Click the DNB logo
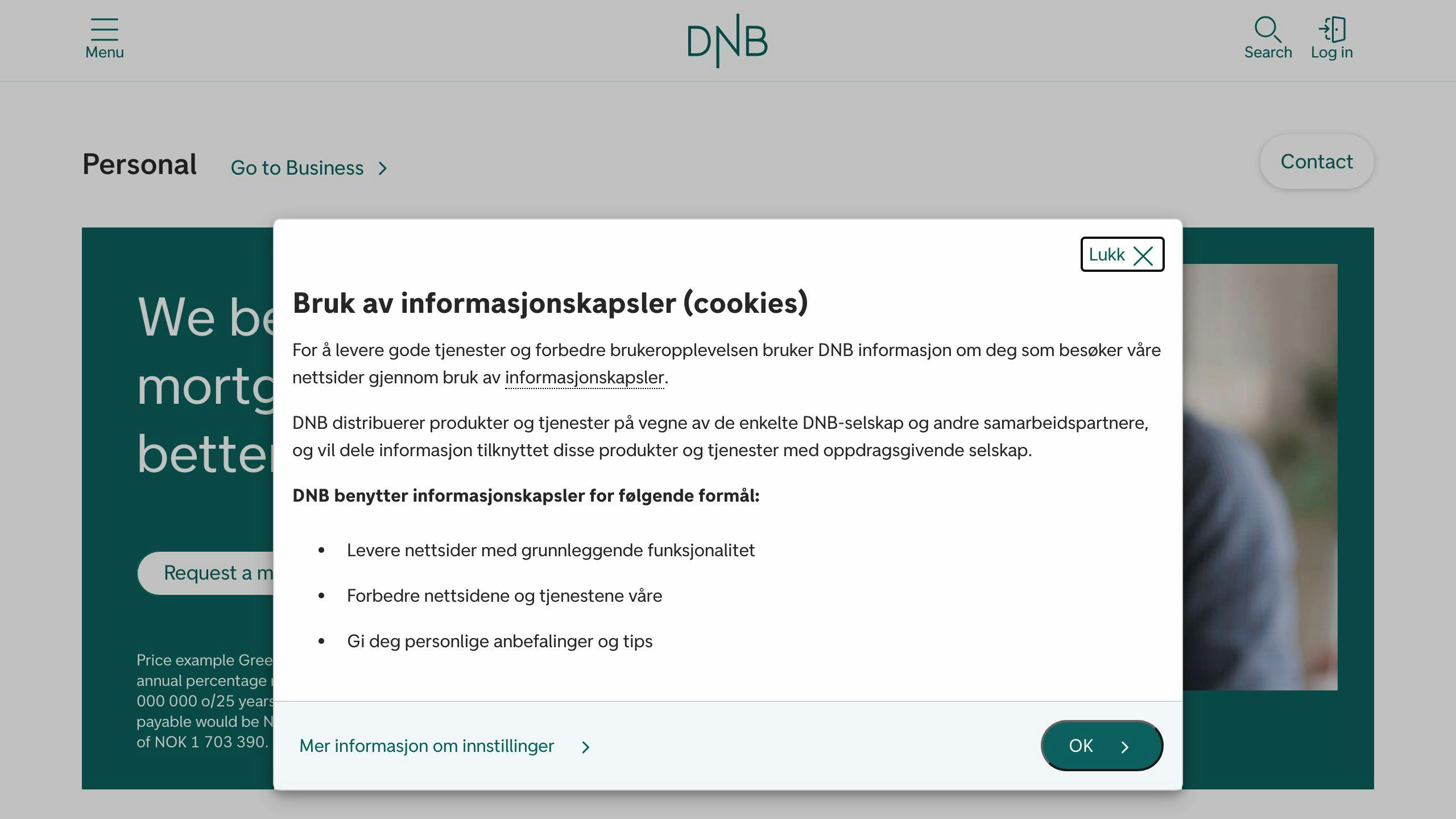 pos(727,40)
